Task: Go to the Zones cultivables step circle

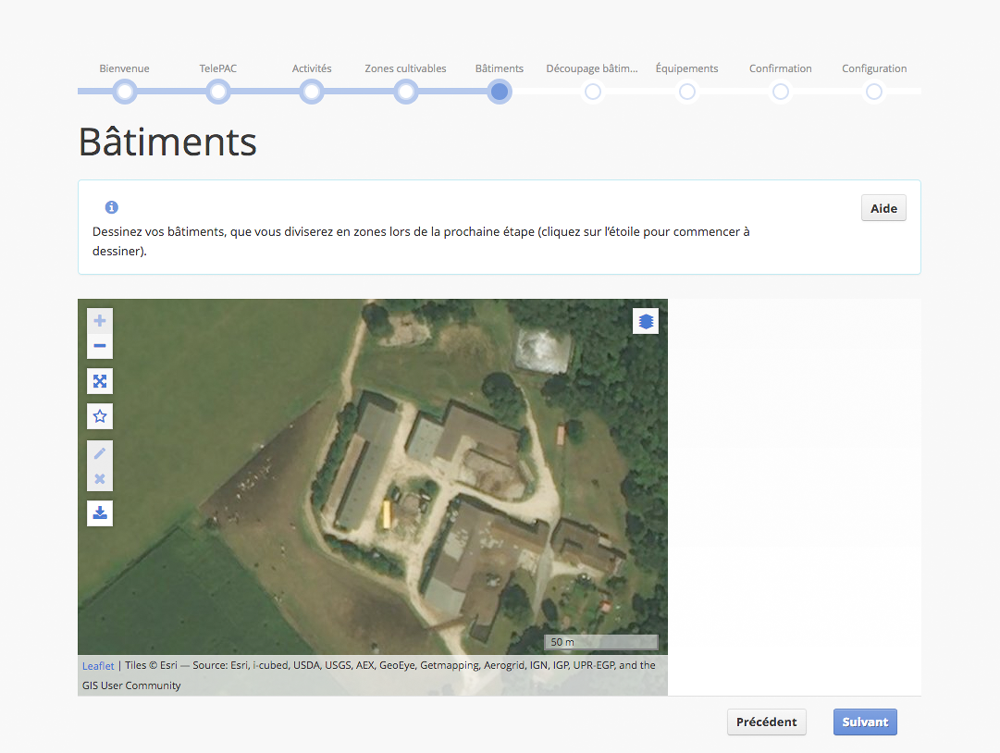Action: 406,92
